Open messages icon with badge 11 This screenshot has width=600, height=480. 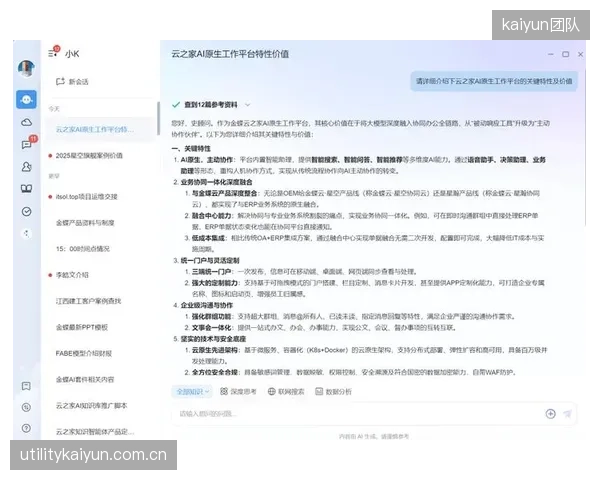coord(27,144)
